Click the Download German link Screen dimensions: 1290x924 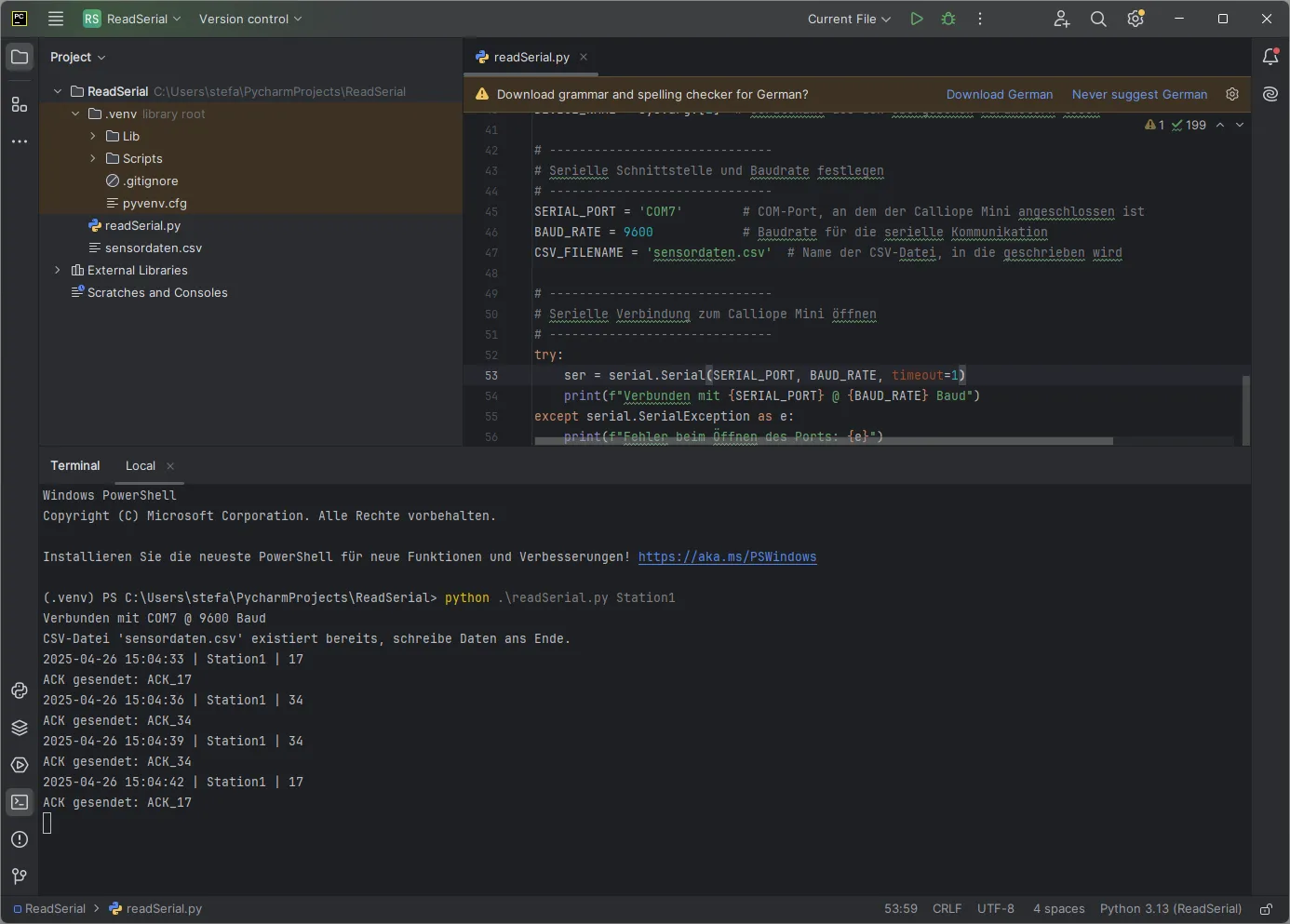pyautogui.click(x=999, y=94)
